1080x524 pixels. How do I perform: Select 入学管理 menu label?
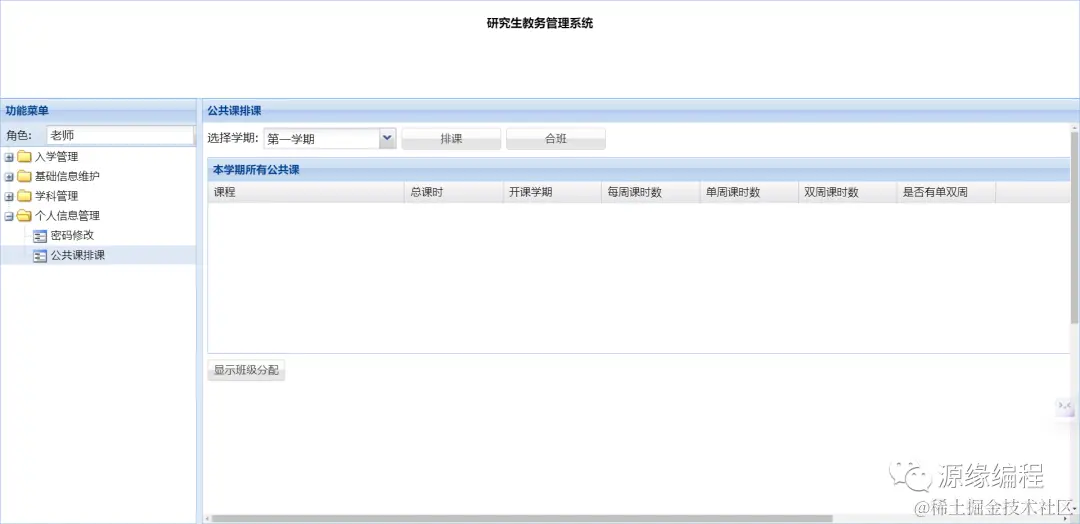coord(56,157)
